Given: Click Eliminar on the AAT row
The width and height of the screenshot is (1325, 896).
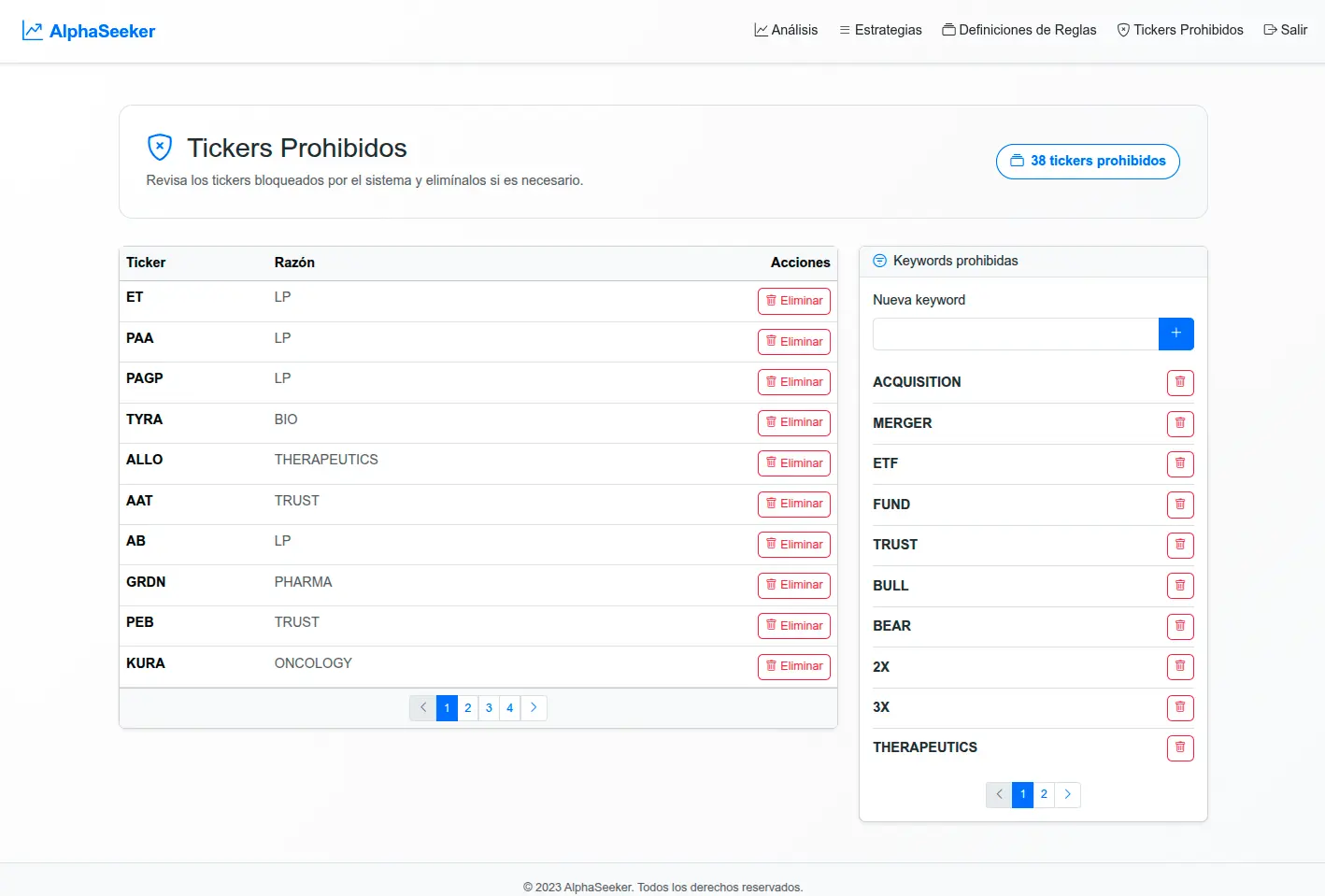Looking at the screenshot, I should click(794, 505).
